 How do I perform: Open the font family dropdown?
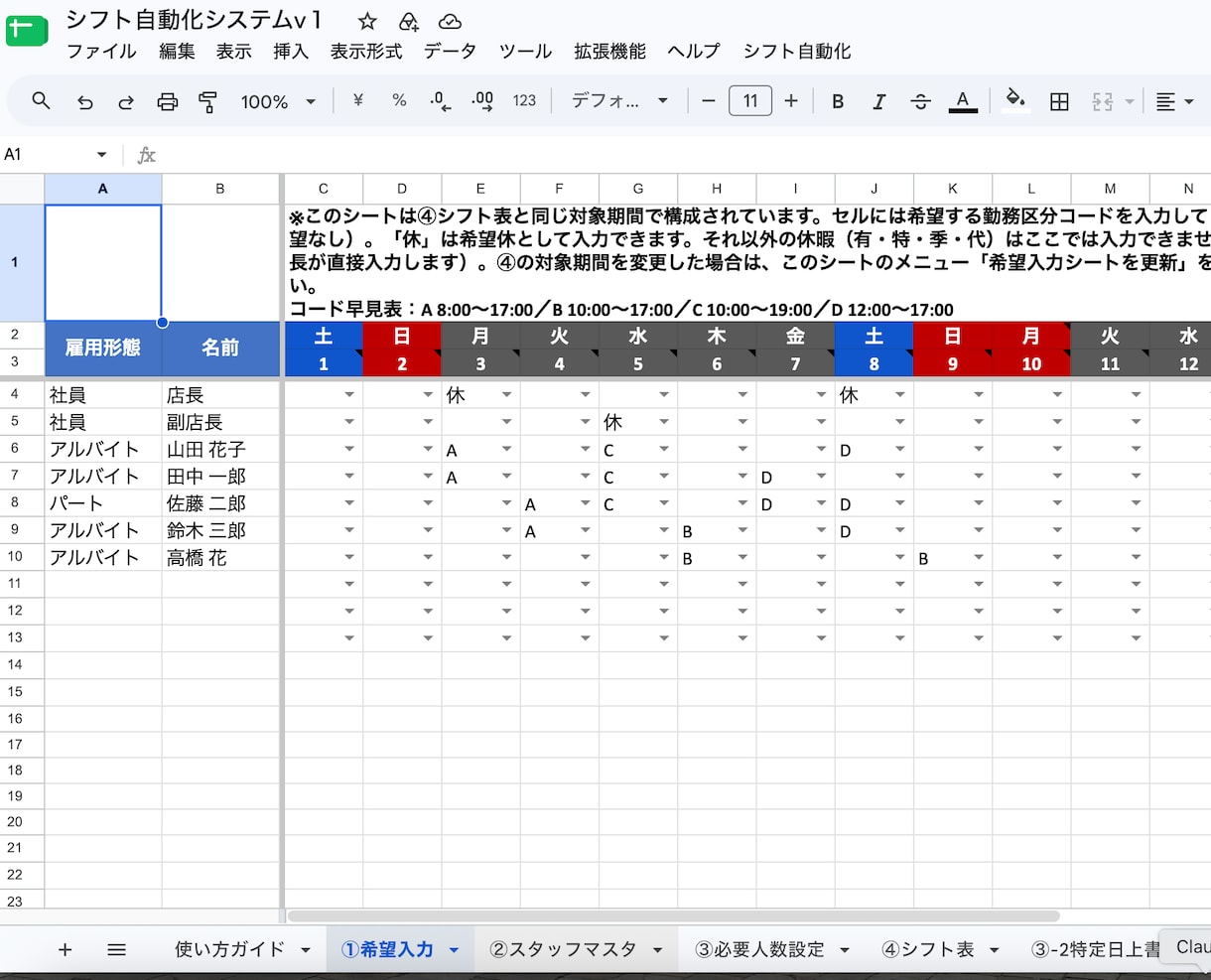tap(619, 100)
